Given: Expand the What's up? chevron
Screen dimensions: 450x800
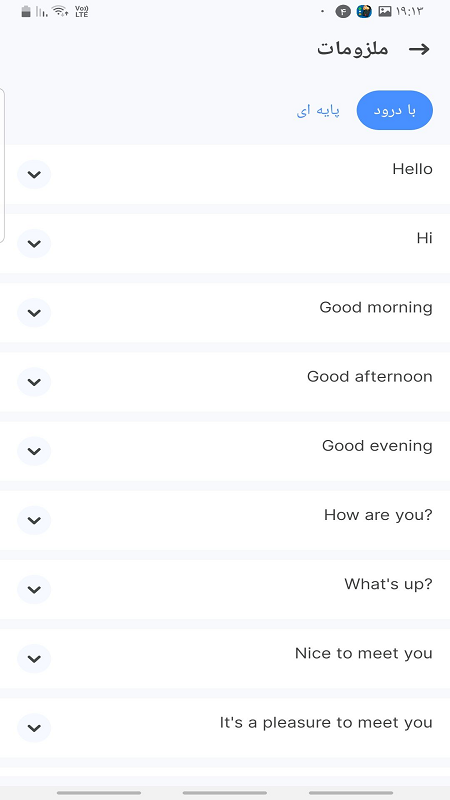Looking at the screenshot, I should (34, 589).
